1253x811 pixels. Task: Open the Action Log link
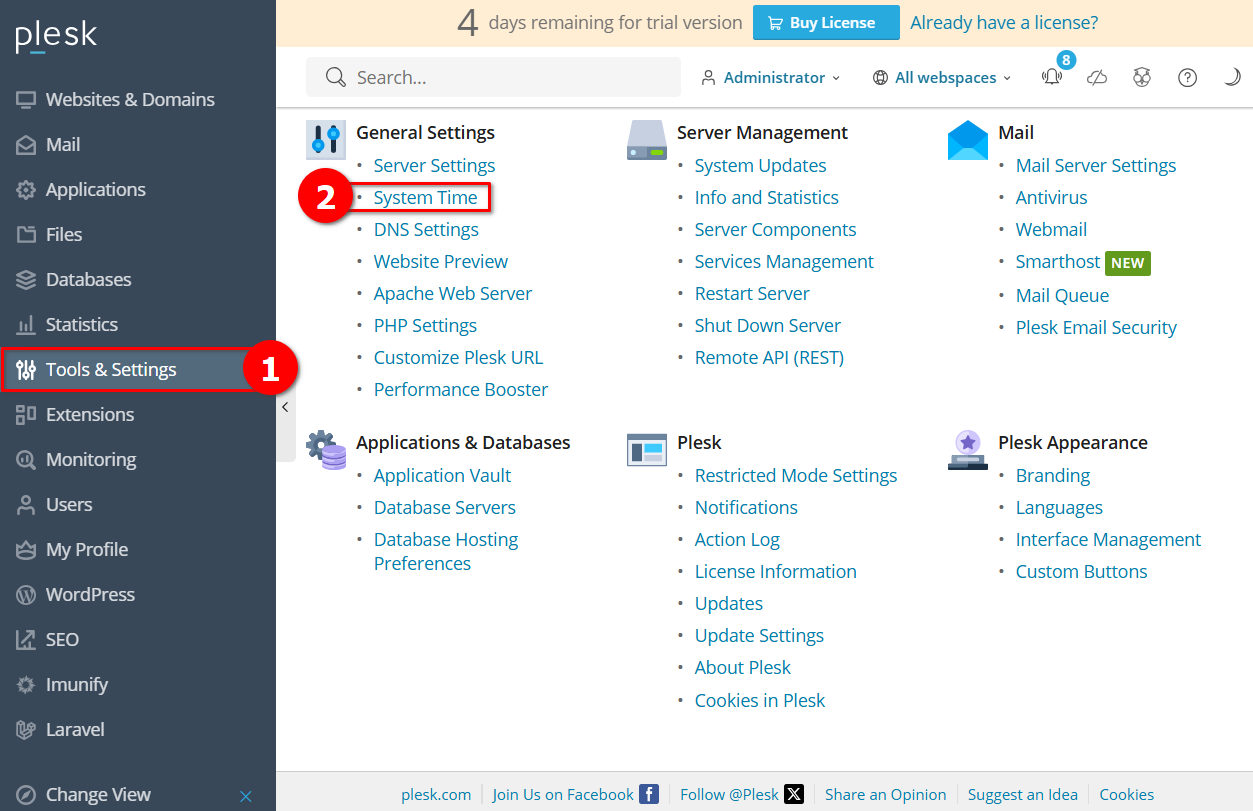pyautogui.click(x=737, y=540)
